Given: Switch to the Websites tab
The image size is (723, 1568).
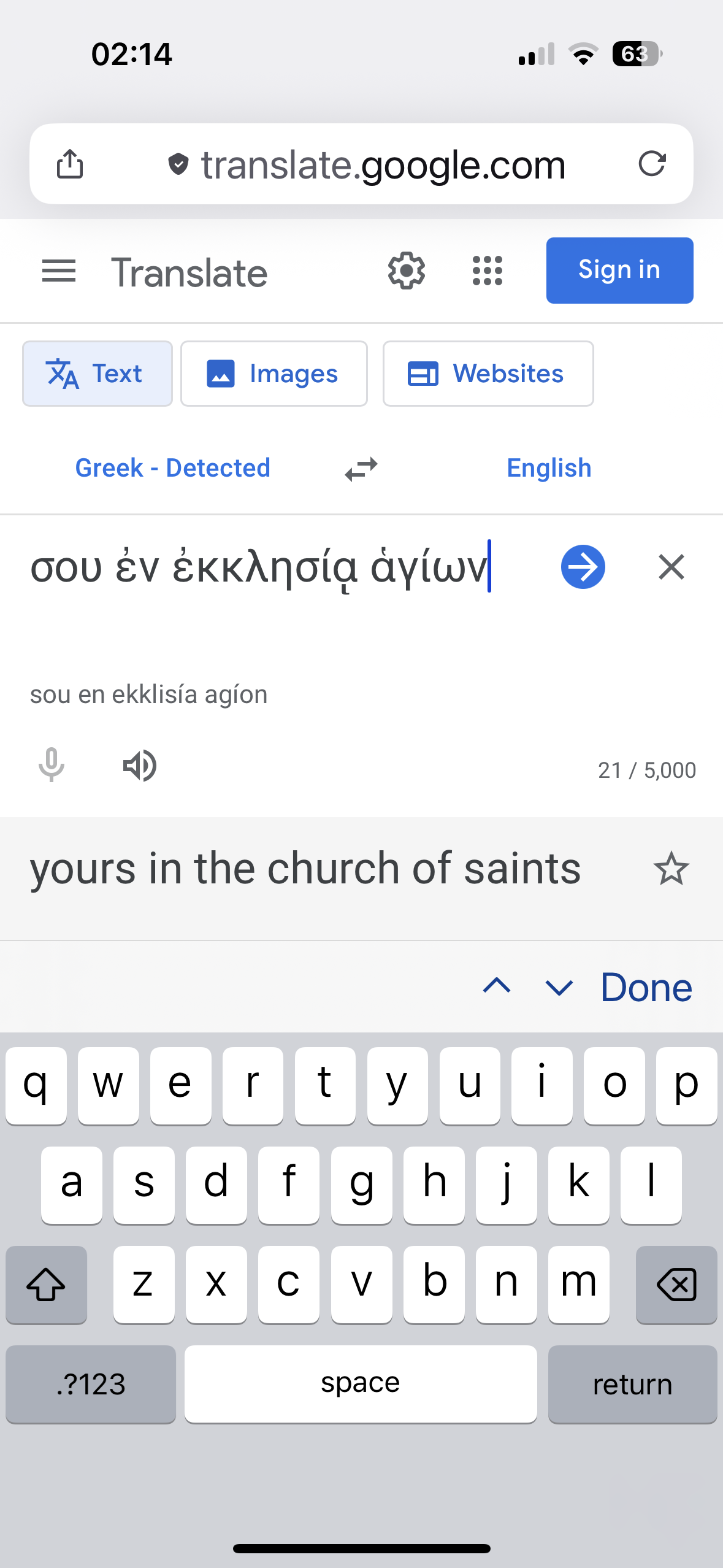Looking at the screenshot, I should (x=488, y=374).
